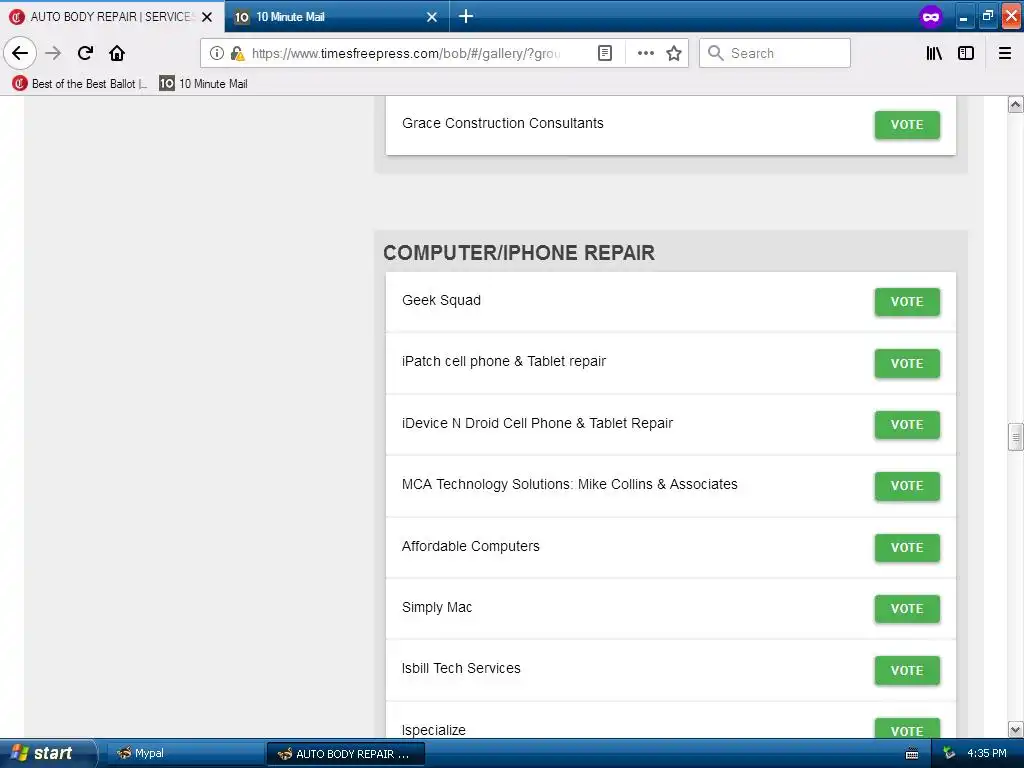Open Best of the Best Ballot bookmark
This screenshot has width=1024, height=768.
[81, 84]
